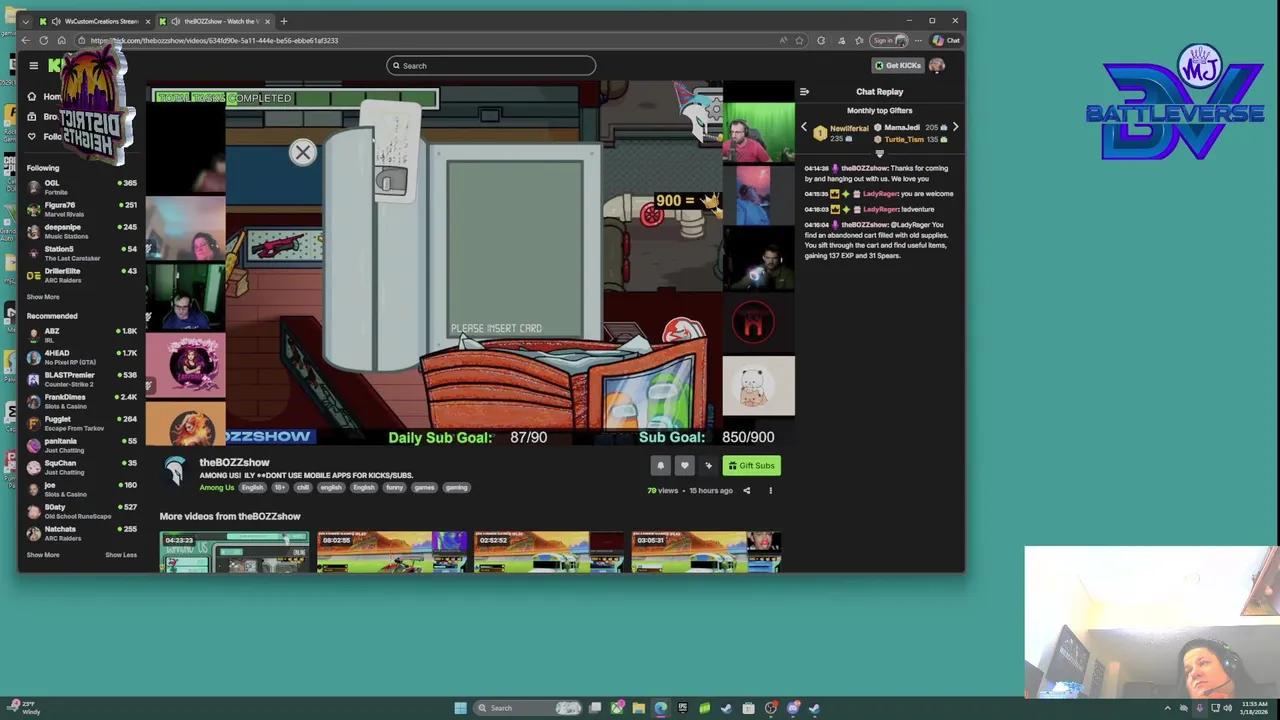
Task: Open OGL Fortnite channel in Following
Action: pos(83,187)
